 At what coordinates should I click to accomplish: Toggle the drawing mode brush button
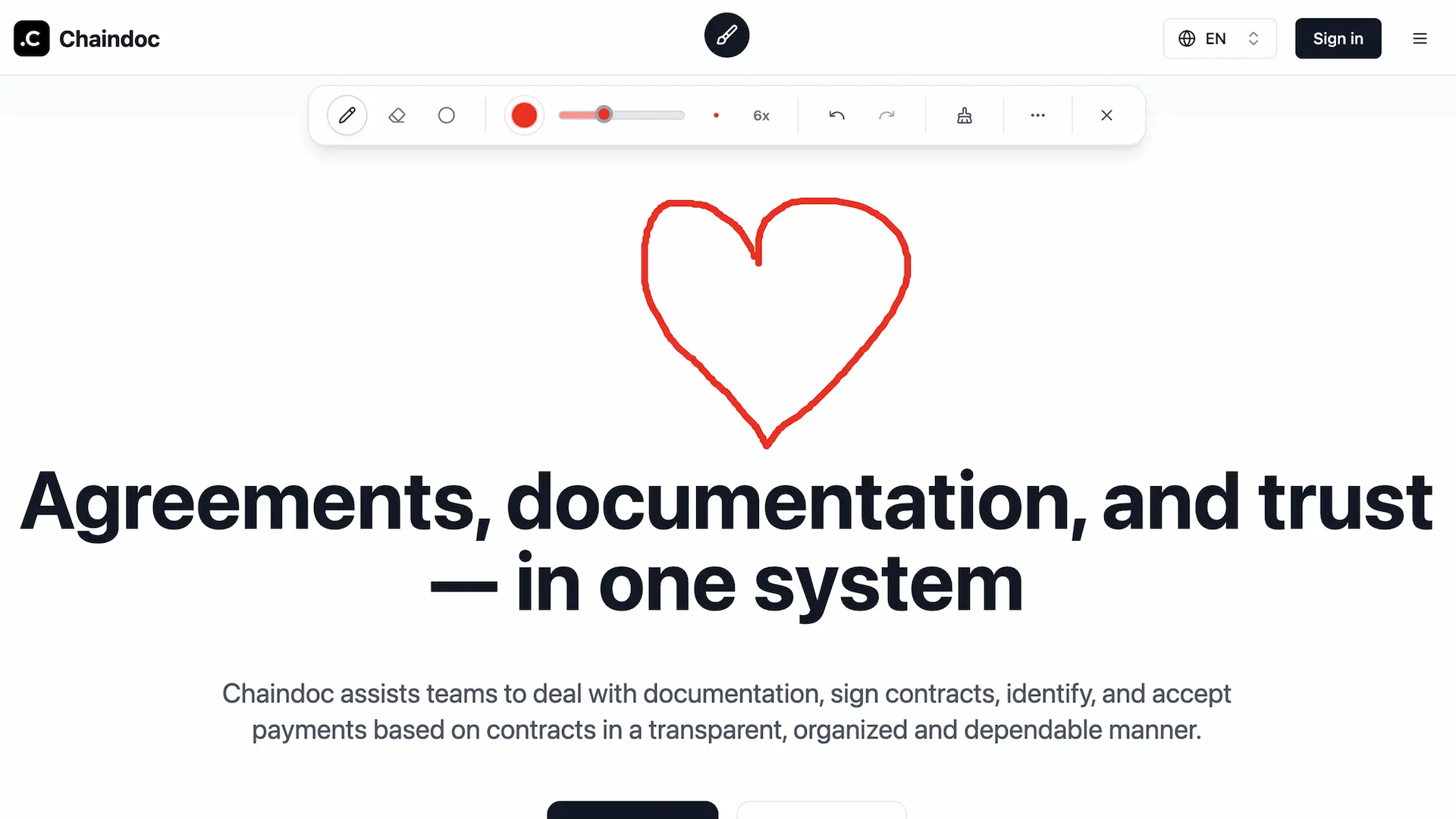click(x=726, y=35)
